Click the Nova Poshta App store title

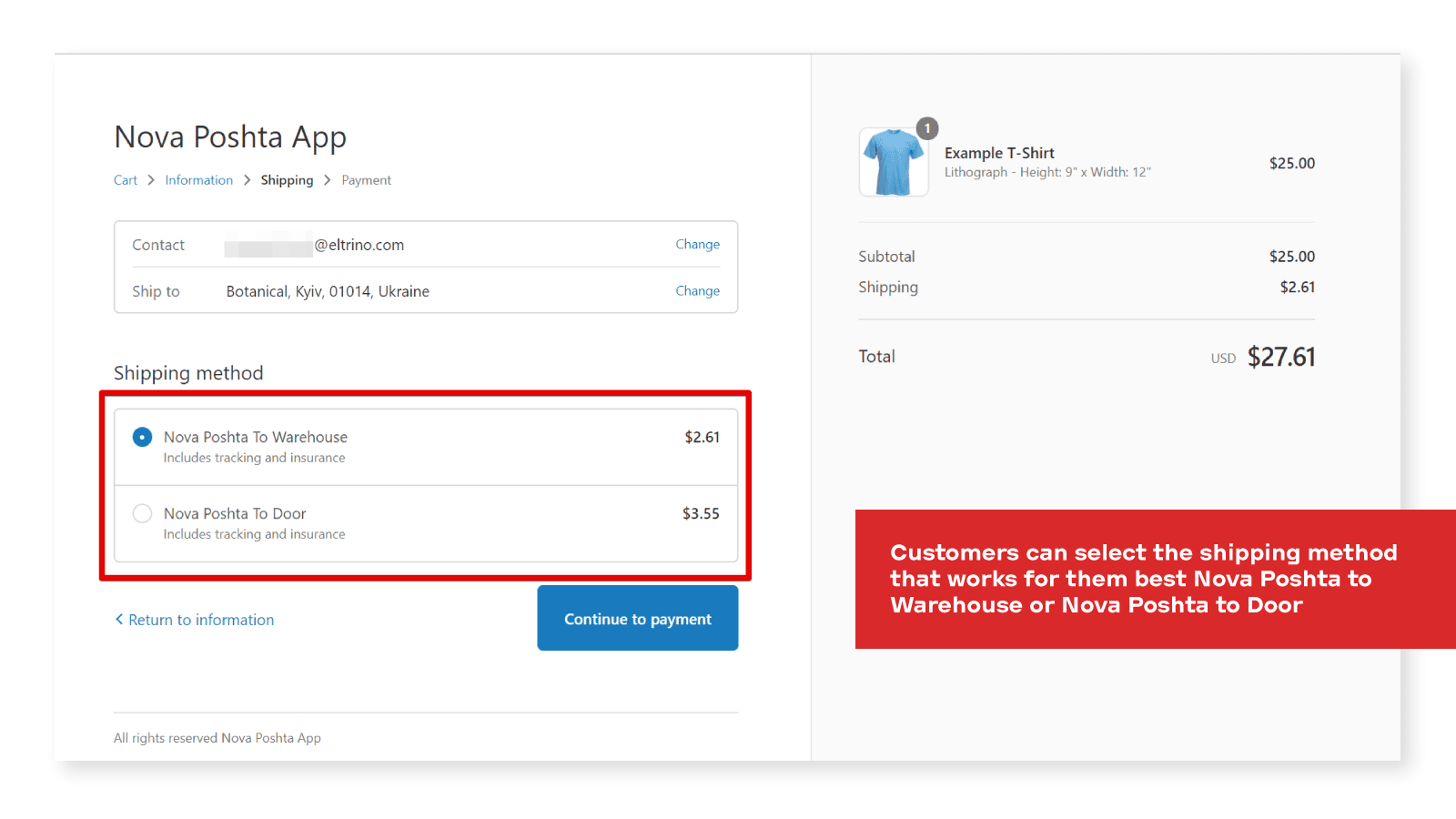230,137
